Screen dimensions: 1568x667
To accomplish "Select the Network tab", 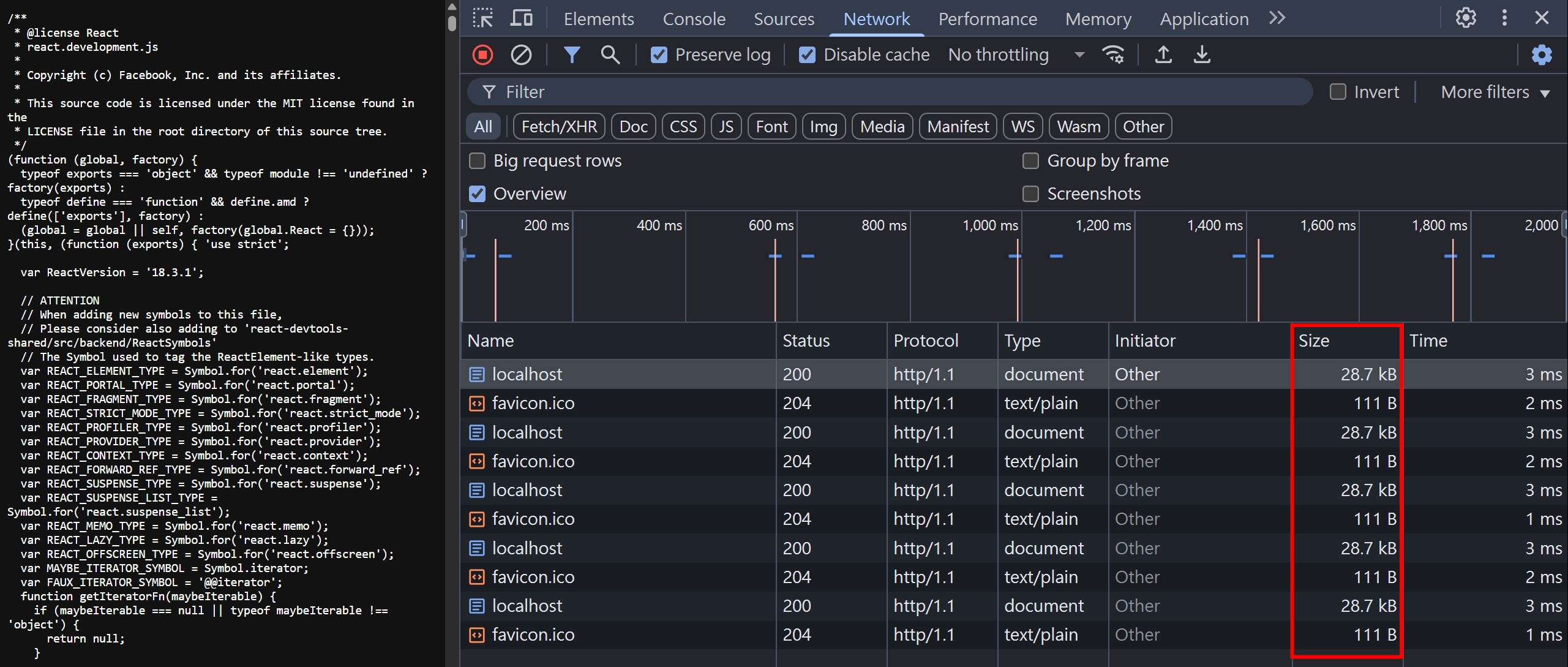I will [876, 19].
